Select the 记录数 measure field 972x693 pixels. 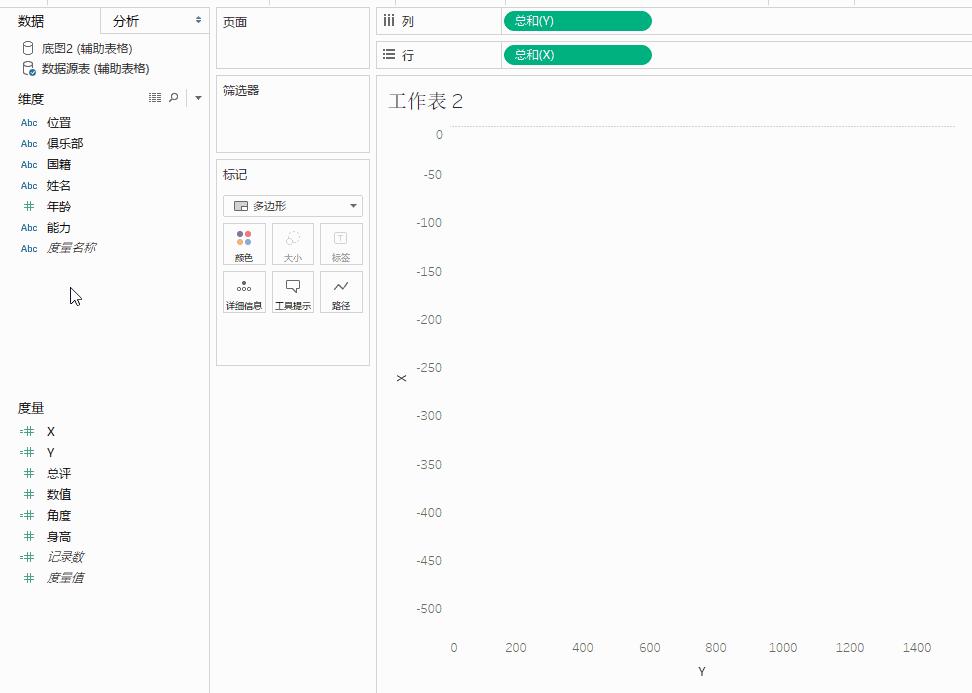click(66, 557)
